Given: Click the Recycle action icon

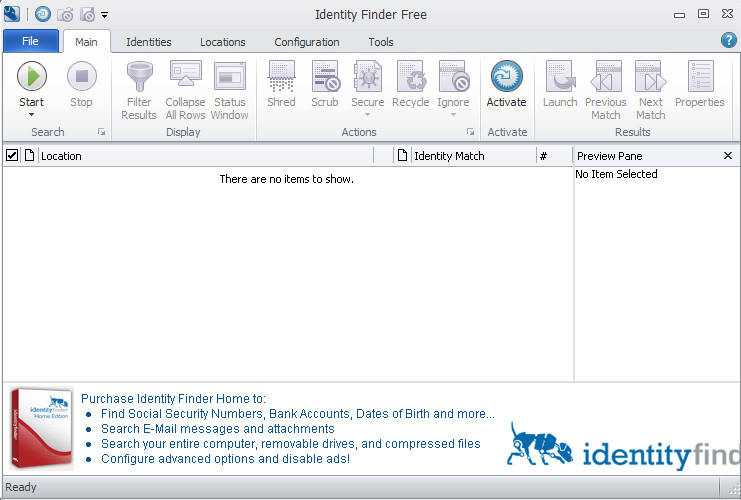Looking at the screenshot, I should point(410,76).
